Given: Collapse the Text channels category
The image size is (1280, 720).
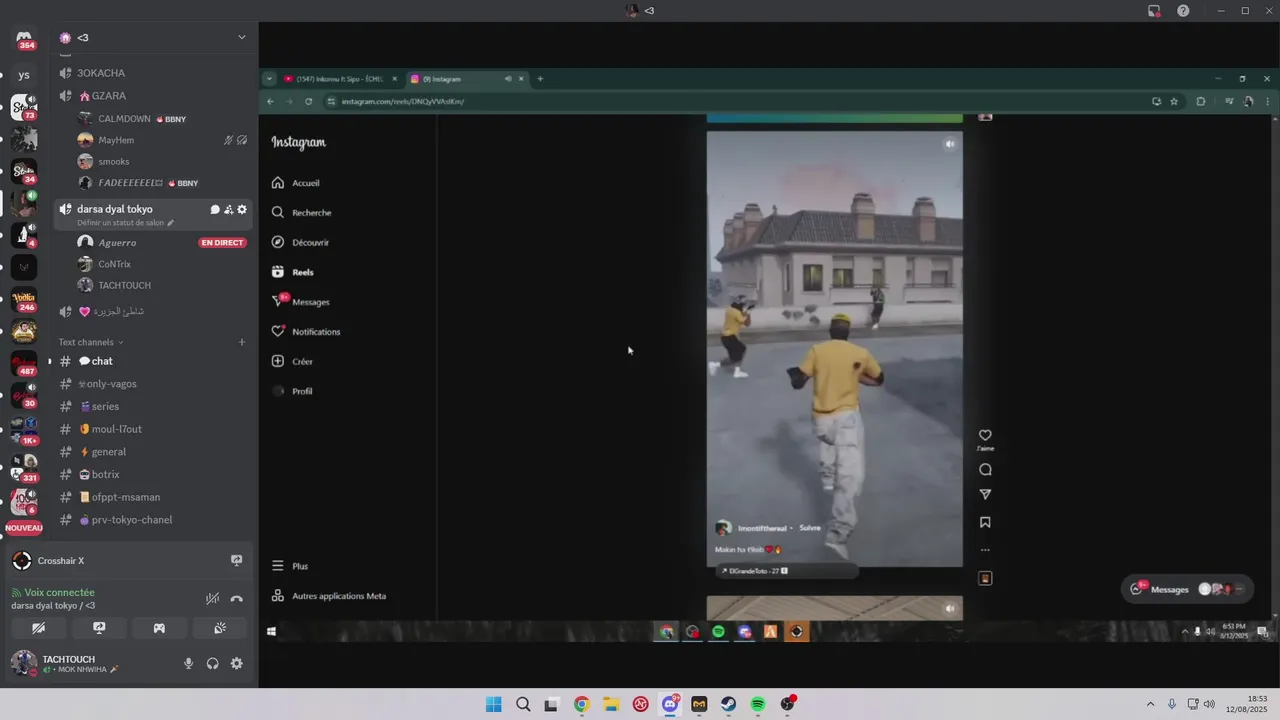Looking at the screenshot, I should coord(90,342).
